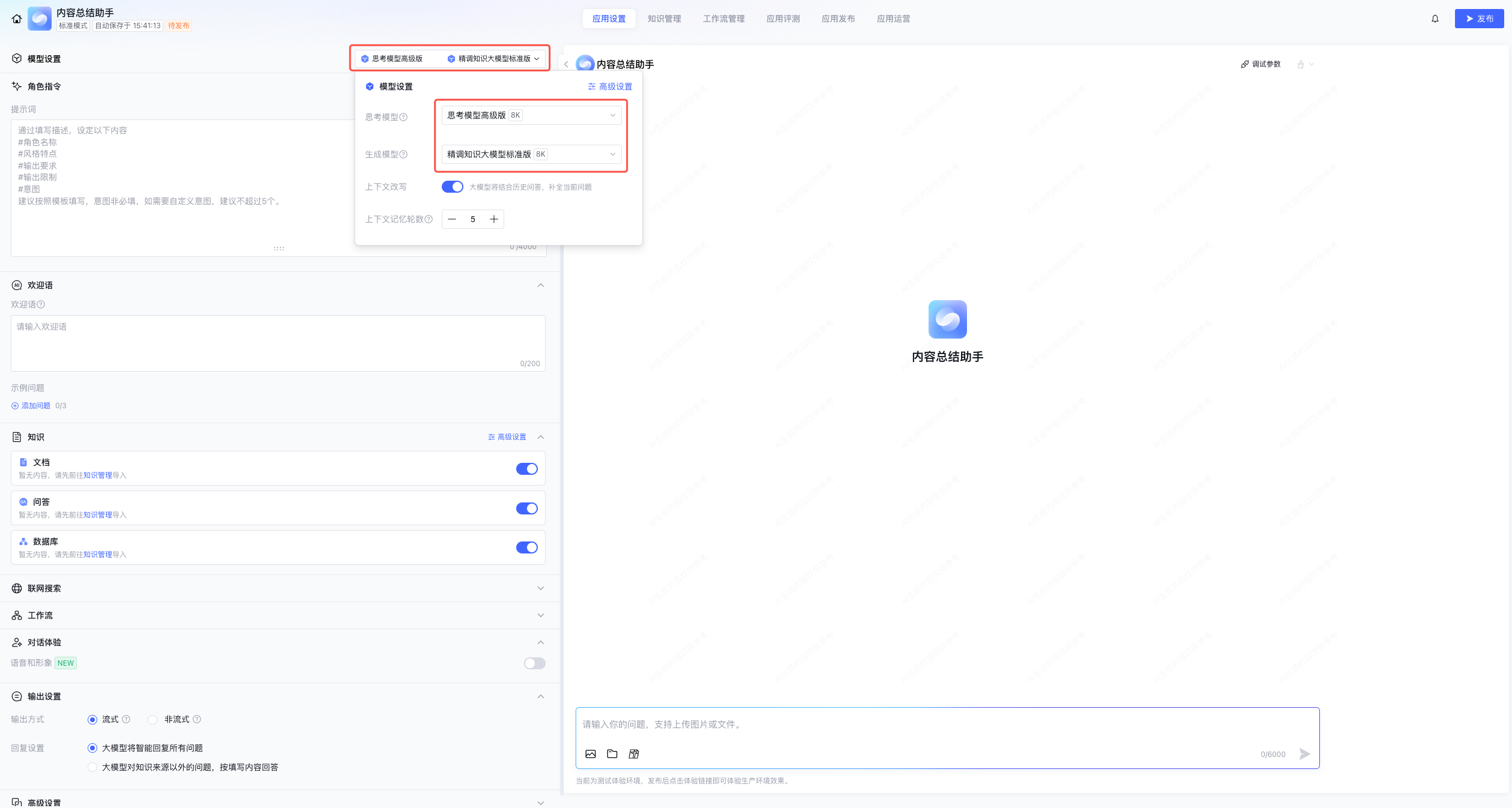This screenshot has width=1512, height=808.
Task: Open the 调试参数 debug parameters
Action: tap(1261, 64)
